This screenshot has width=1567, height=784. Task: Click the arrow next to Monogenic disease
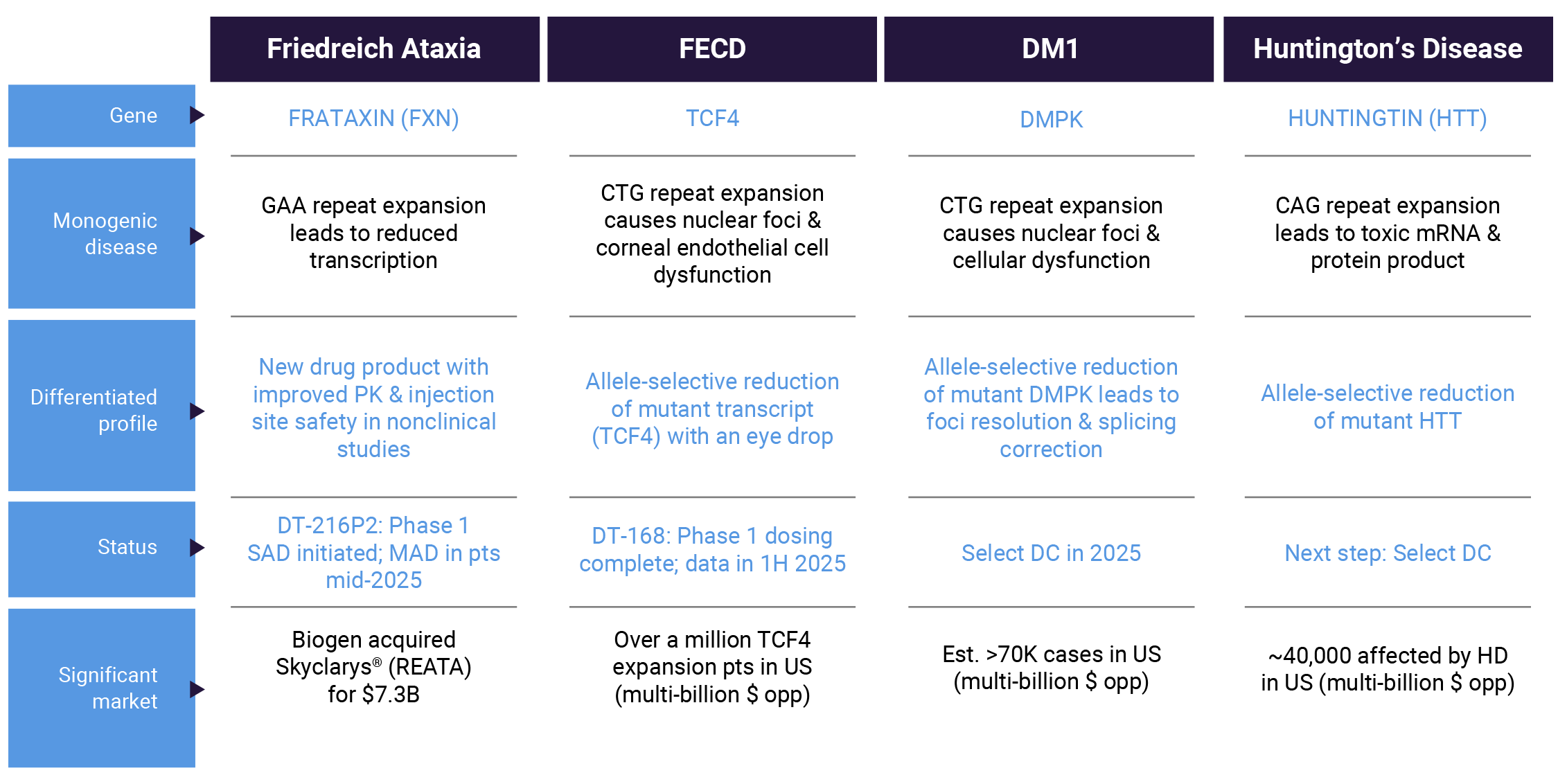point(197,236)
